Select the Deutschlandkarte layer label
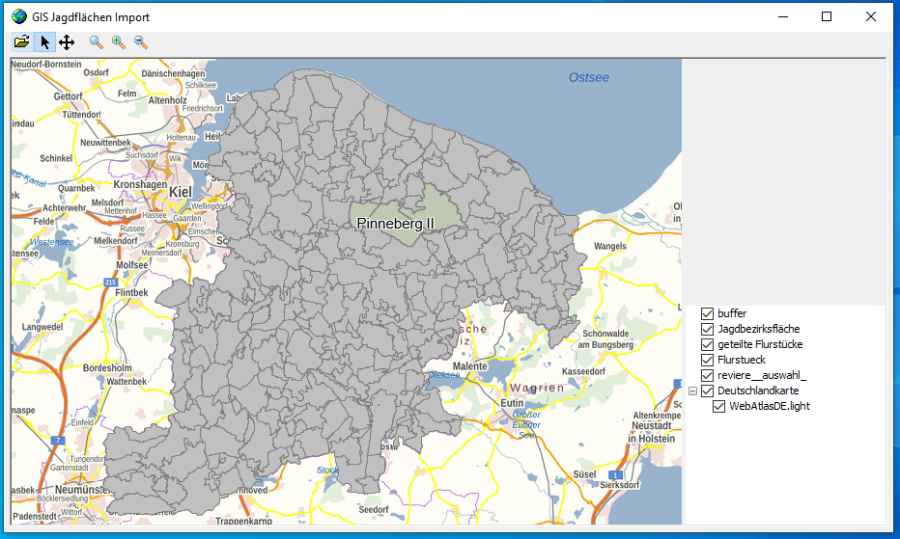The height and width of the screenshot is (539, 900). point(758,391)
